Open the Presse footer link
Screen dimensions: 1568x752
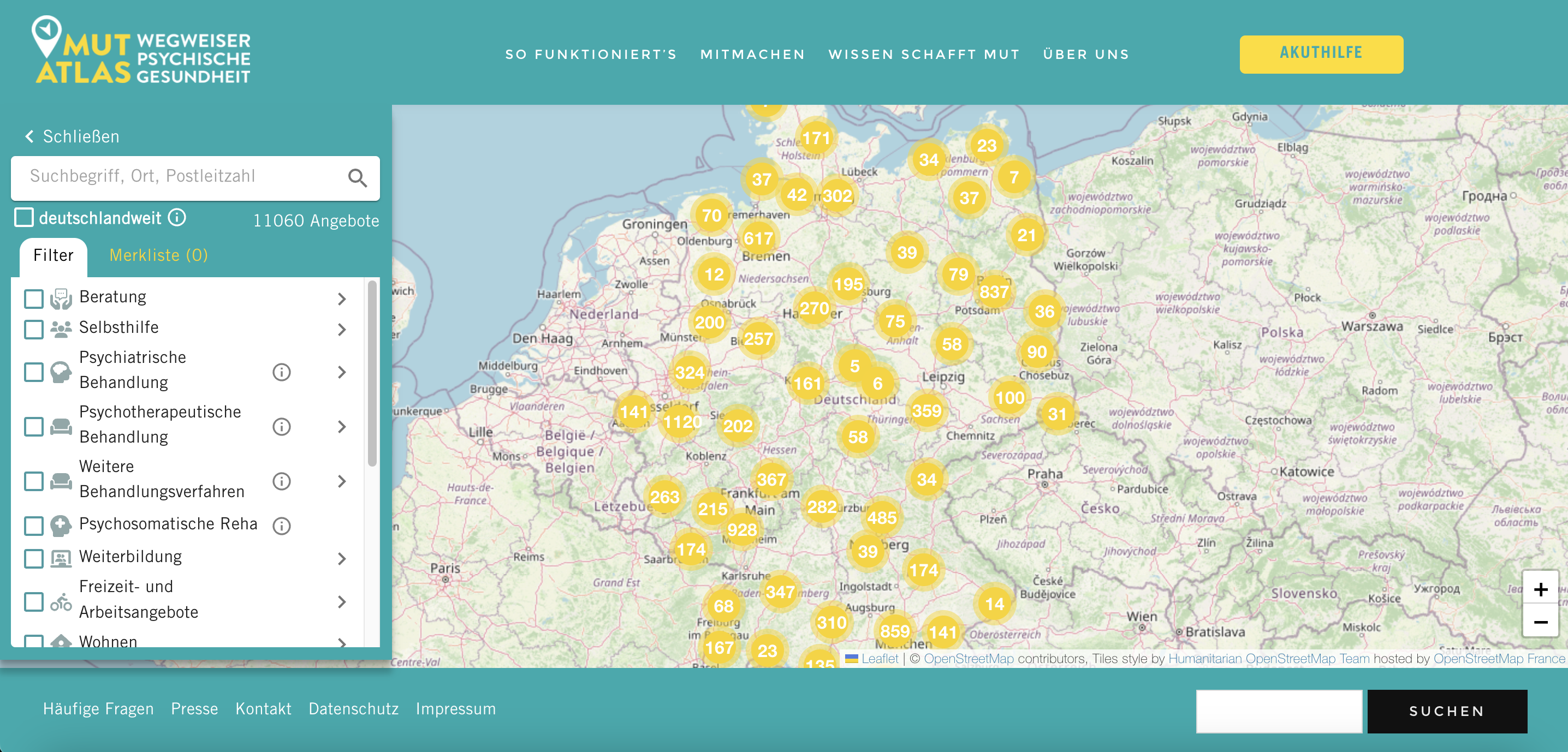(194, 709)
